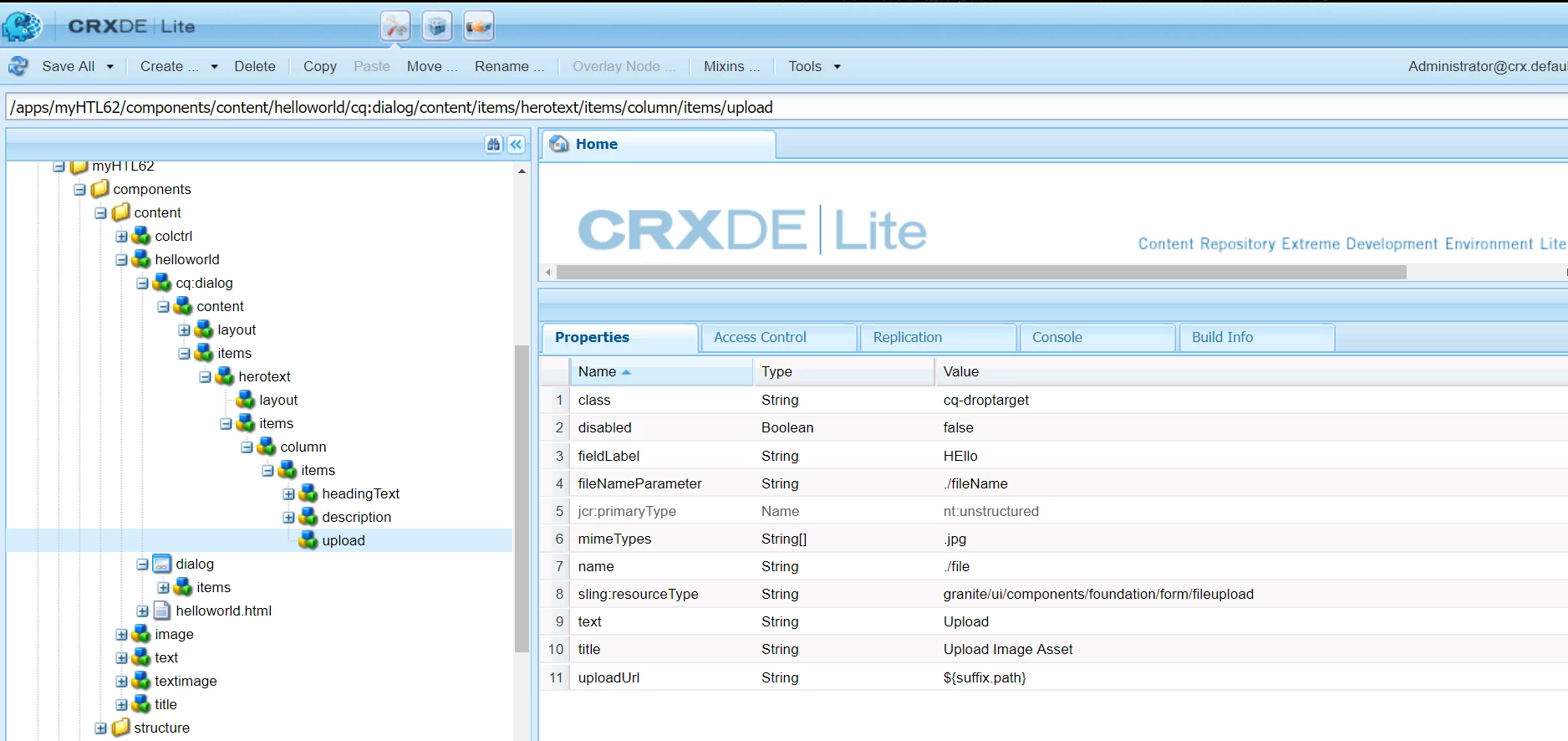Click the CRXDE Lite logo icon
1568x741 pixels.
point(22,27)
